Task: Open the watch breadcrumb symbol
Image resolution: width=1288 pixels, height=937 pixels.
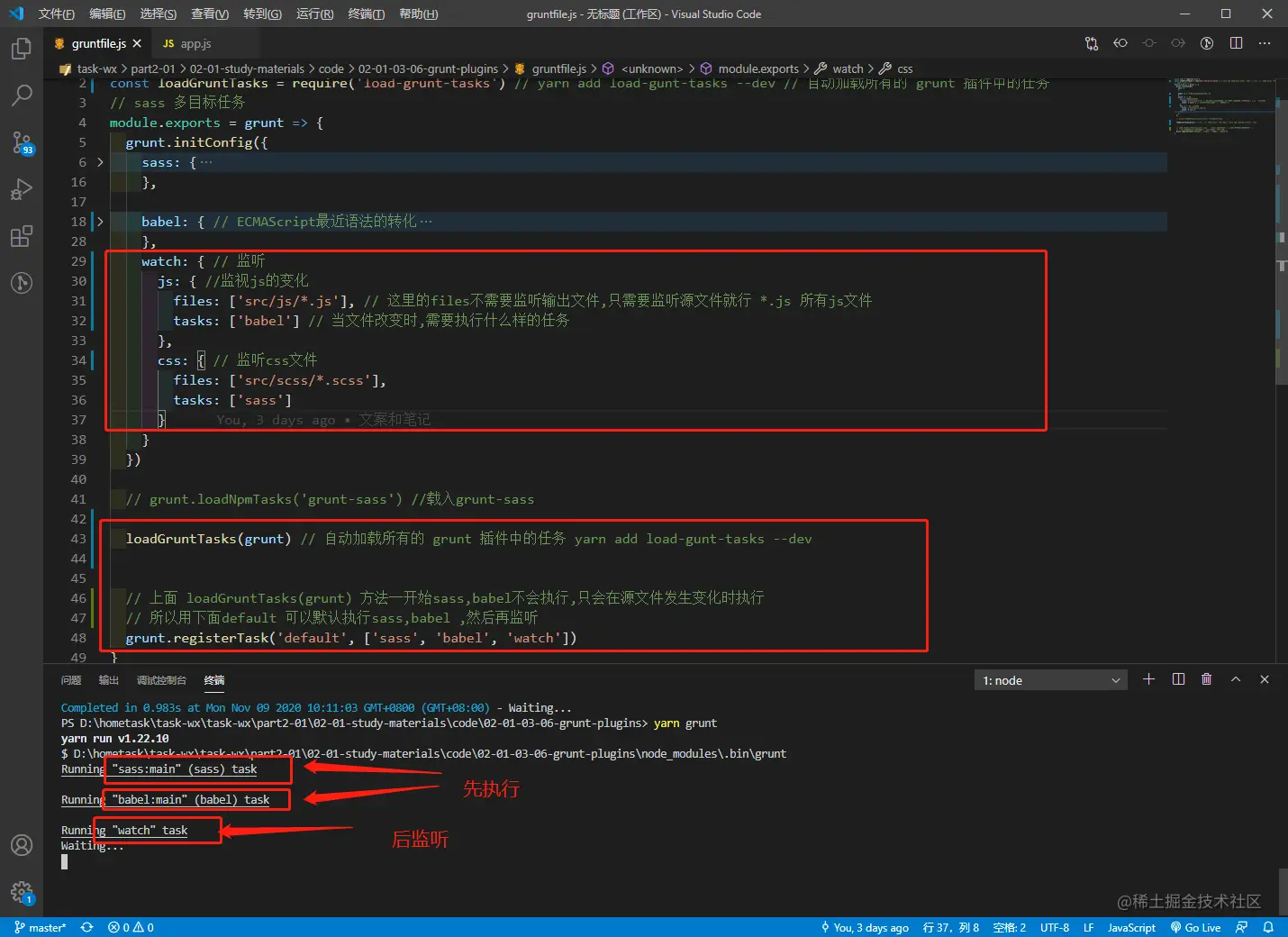Action: click(848, 68)
